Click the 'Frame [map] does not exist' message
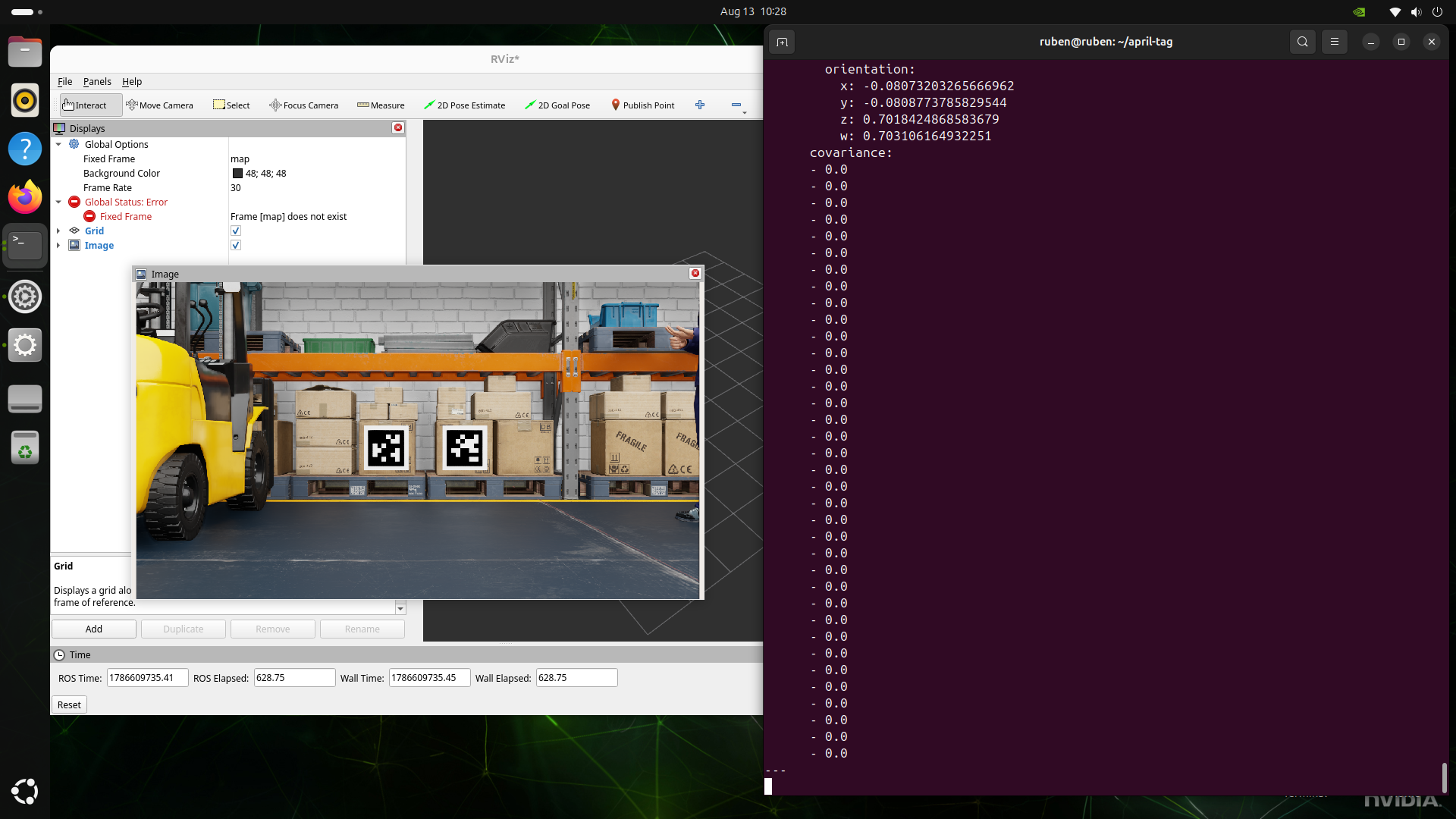 (x=288, y=216)
